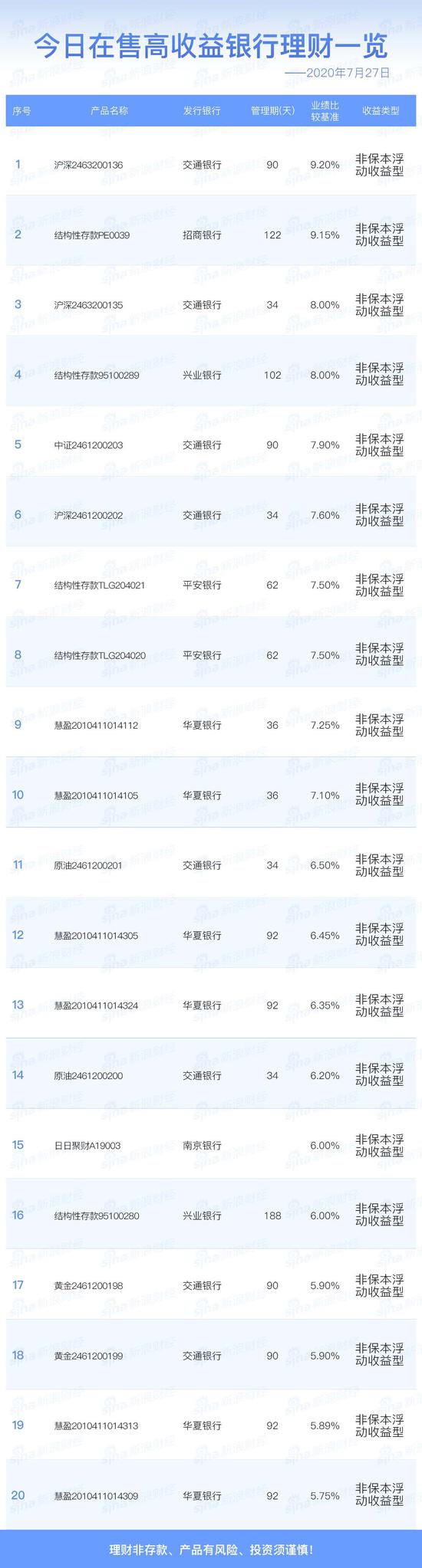Click the 收益类型 column header
422x1568 pixels.
pos(381,111)
